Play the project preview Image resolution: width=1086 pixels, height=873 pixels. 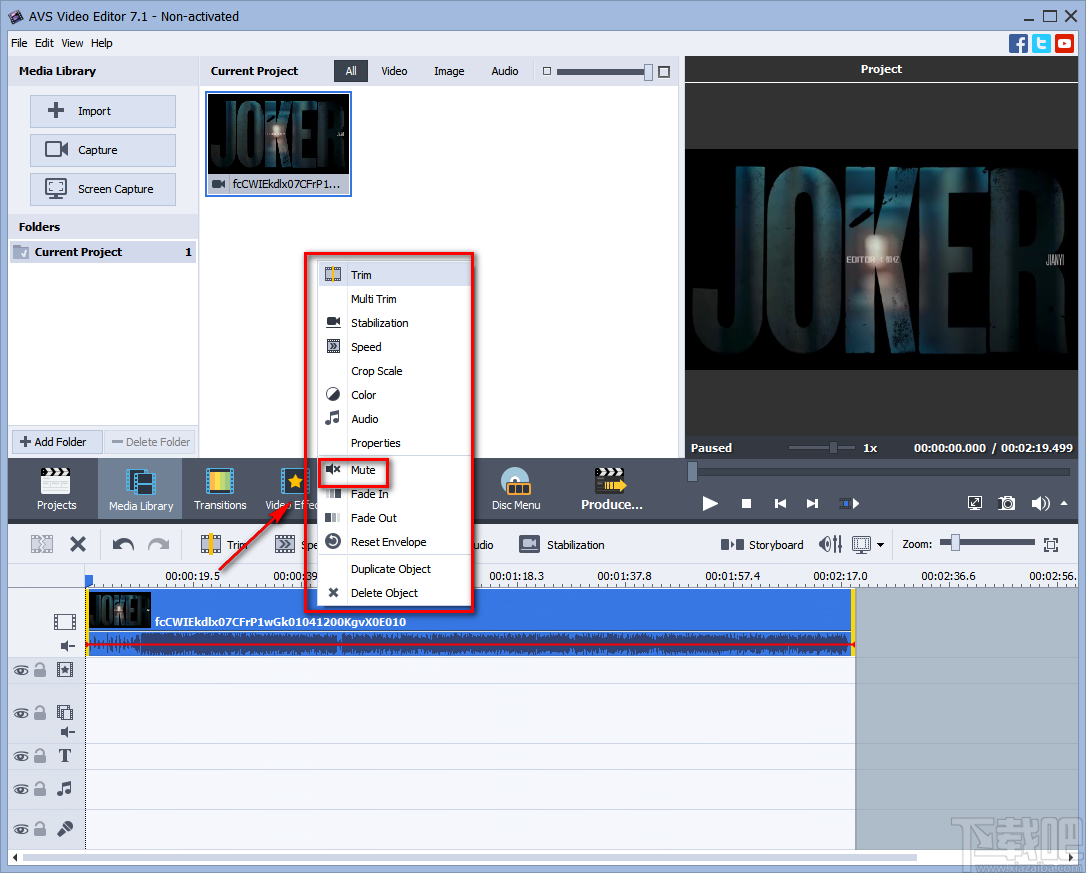pyautogui.click(x=710, y=503)
